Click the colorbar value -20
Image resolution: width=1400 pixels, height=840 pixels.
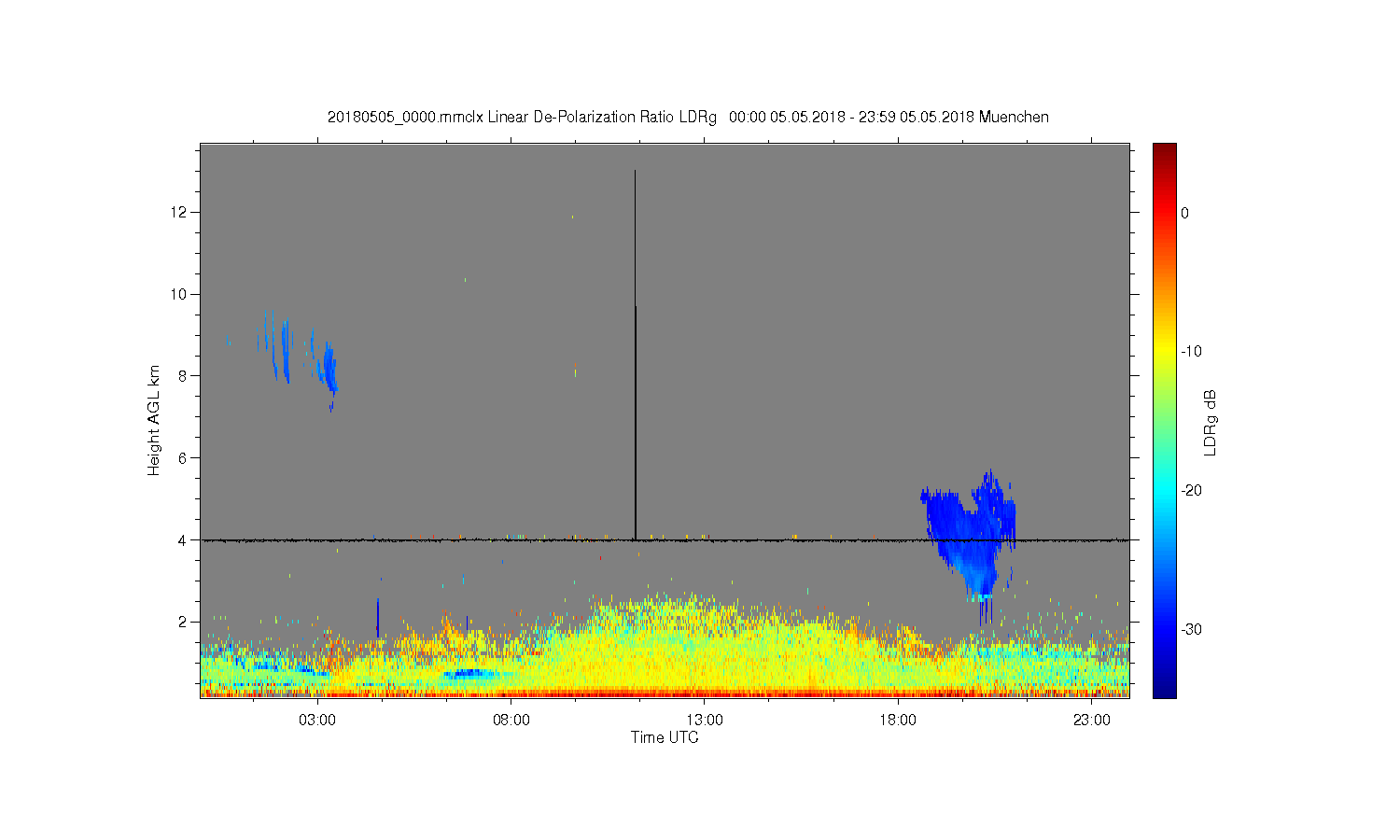(x=1190, y=491)
